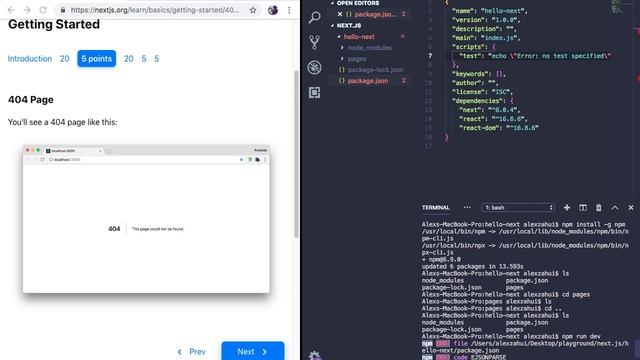Click the "next" dependency version line
The image size is (640, 360).
[489, 110]
